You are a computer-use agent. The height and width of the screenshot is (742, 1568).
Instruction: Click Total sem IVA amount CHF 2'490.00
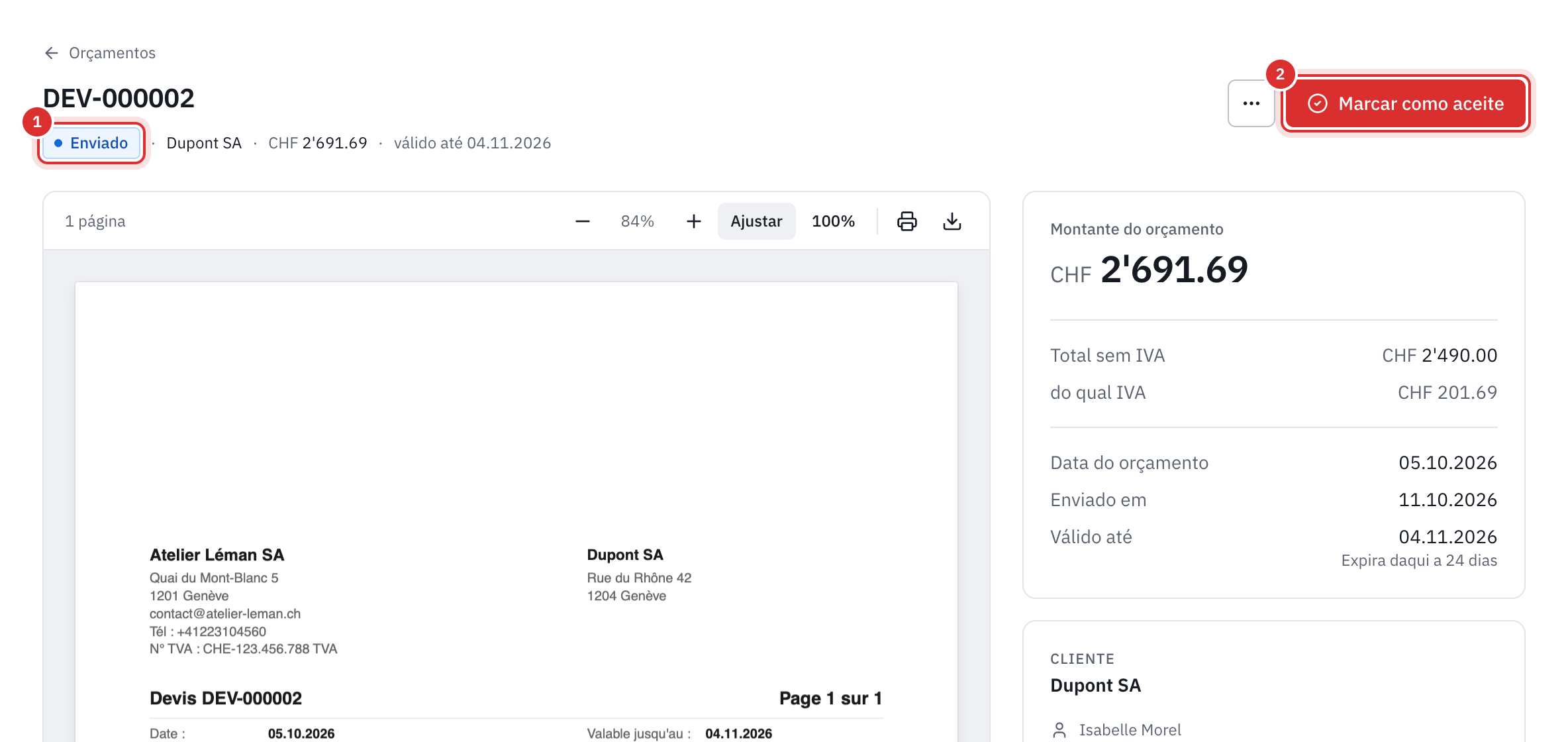click(x=1440, y=356)
